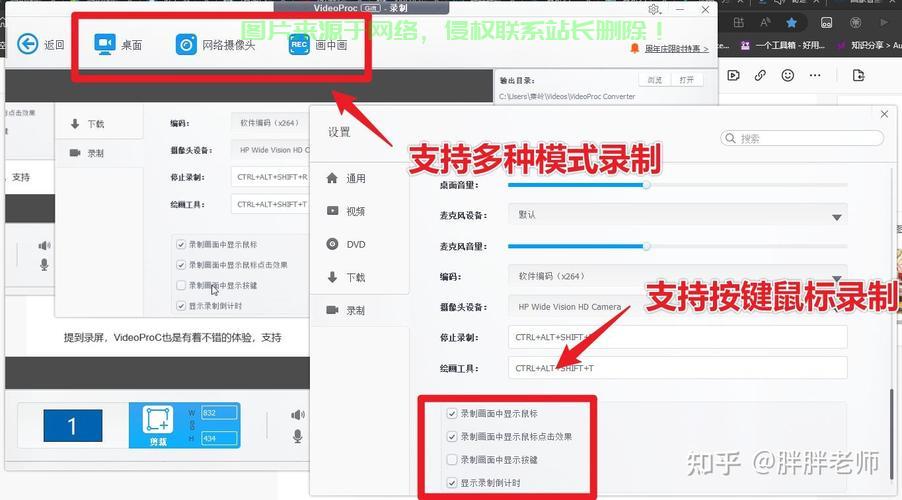
Task: Click the round extension icon right of the goggles icon
Action: coord(856,22)
